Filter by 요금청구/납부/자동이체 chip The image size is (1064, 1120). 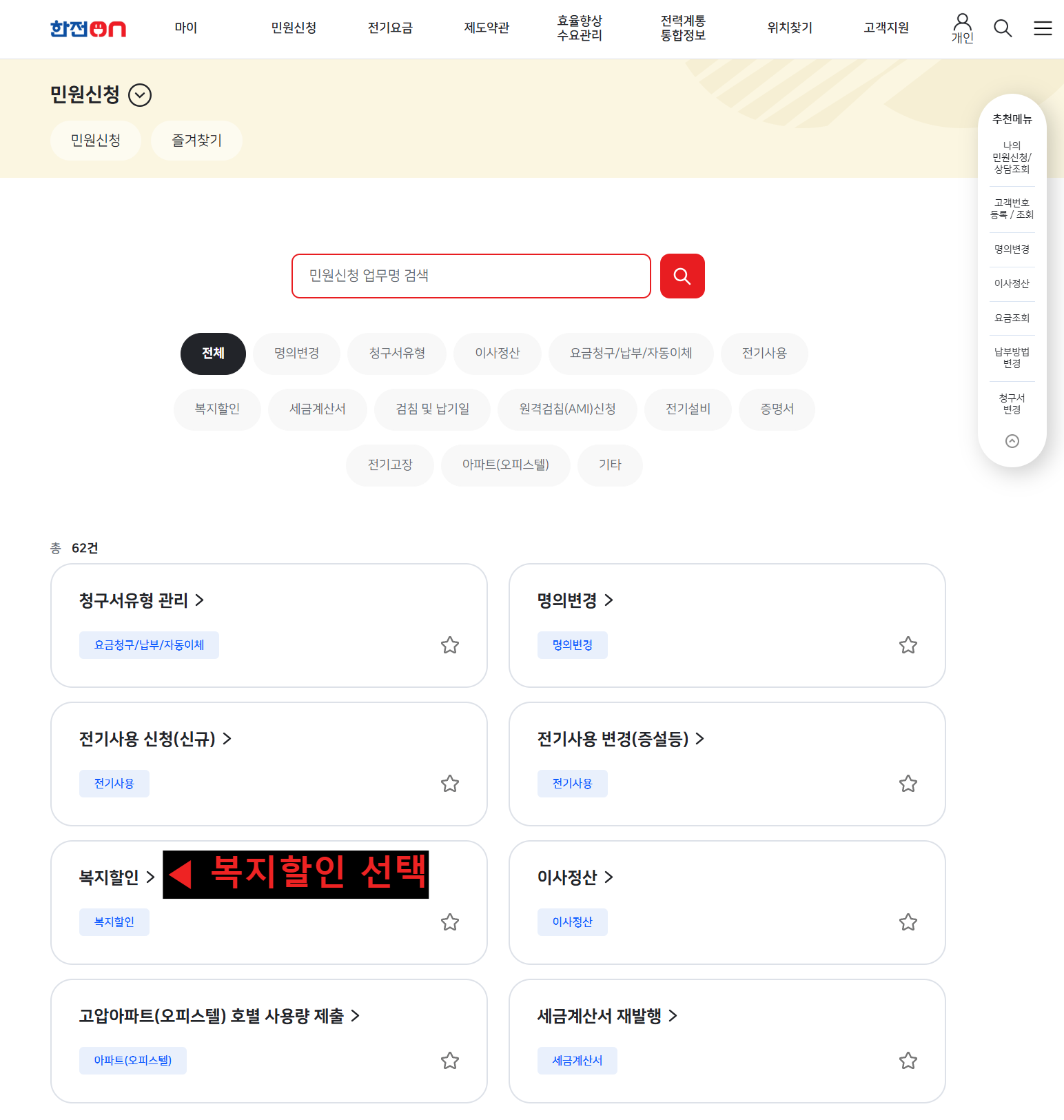point(631,354)
